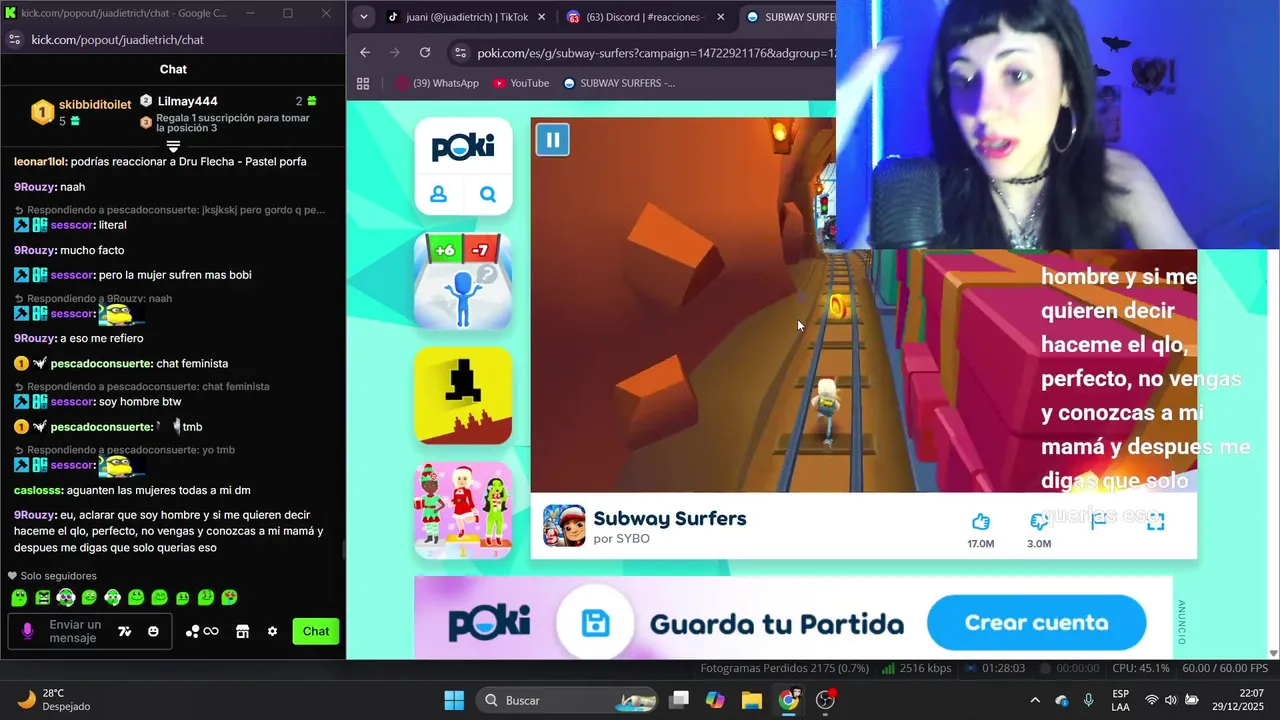Close the Discord tab

[721, 17]
